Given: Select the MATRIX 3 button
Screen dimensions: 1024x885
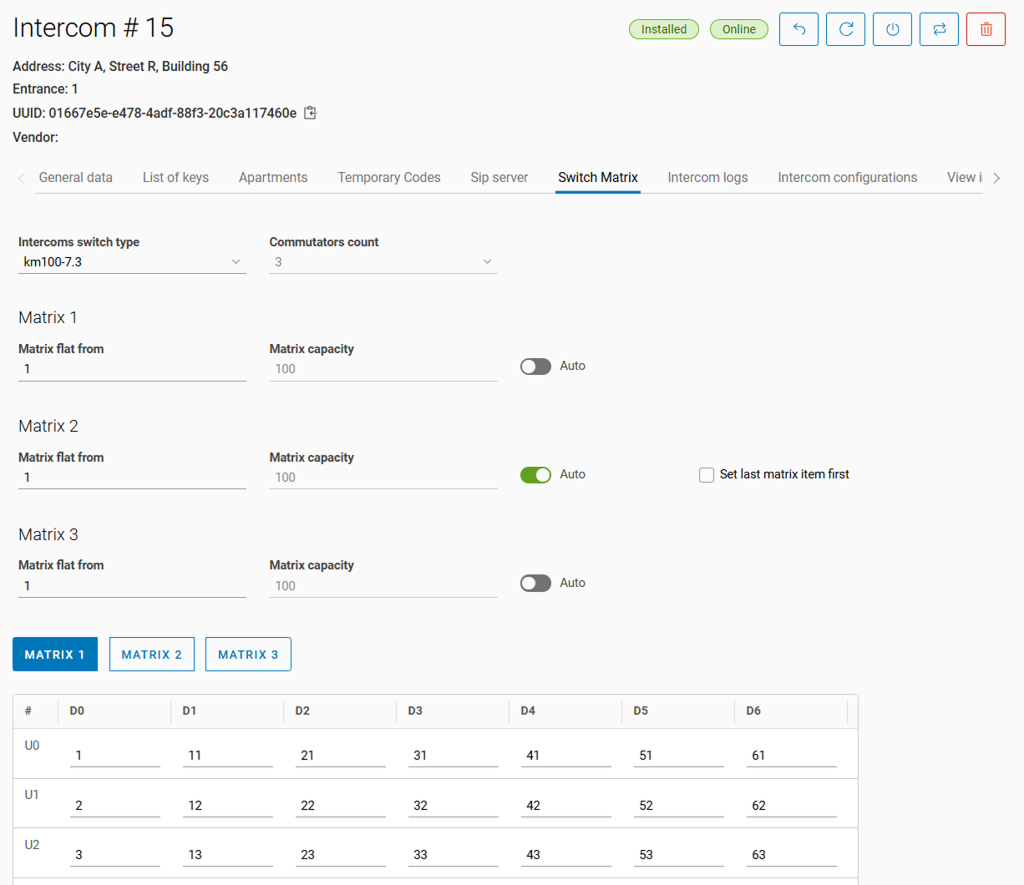Looking at the screenshot, I should point(248,654).
